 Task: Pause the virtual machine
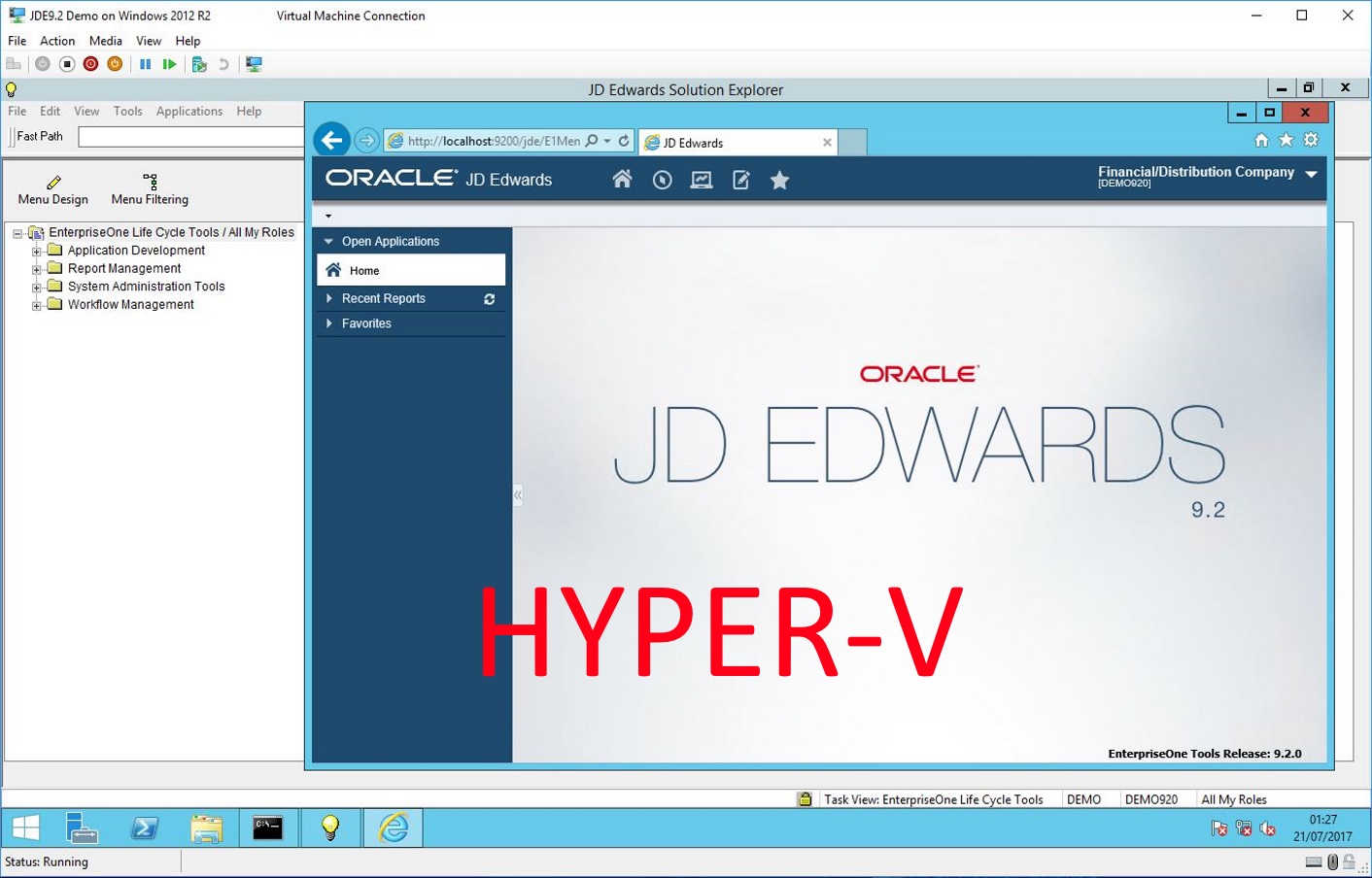pos(145,64)
